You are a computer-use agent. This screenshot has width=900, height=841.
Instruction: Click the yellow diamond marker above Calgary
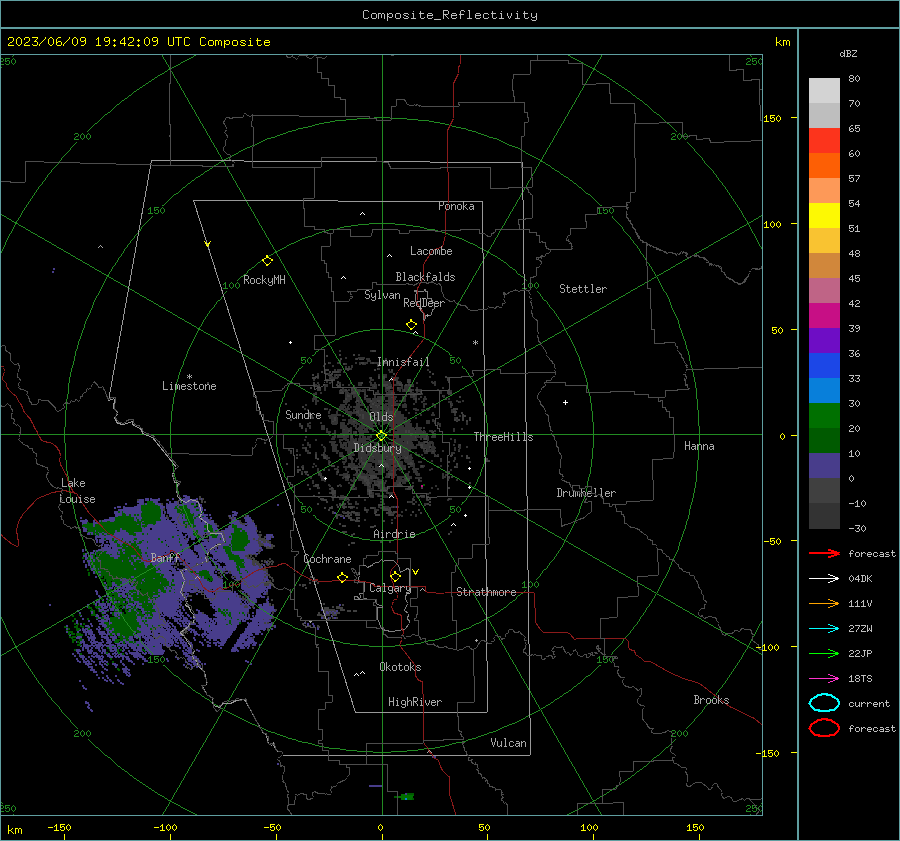(395, 576)
